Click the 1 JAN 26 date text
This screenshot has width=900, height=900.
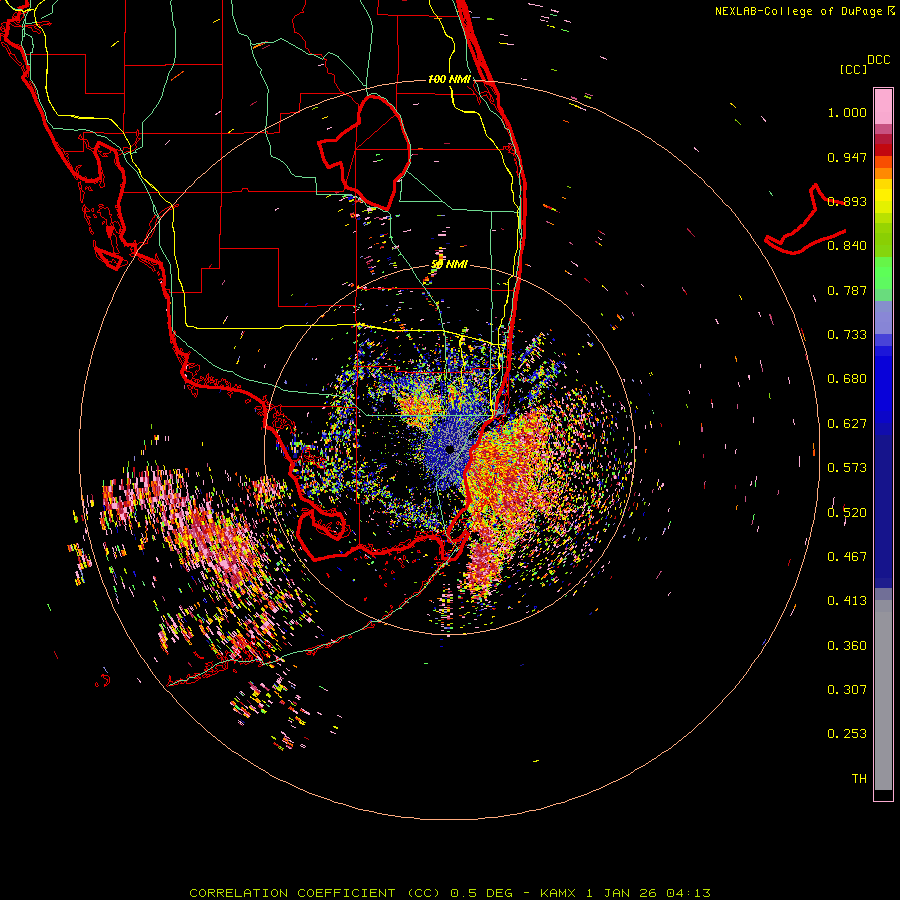coord(620,893)
